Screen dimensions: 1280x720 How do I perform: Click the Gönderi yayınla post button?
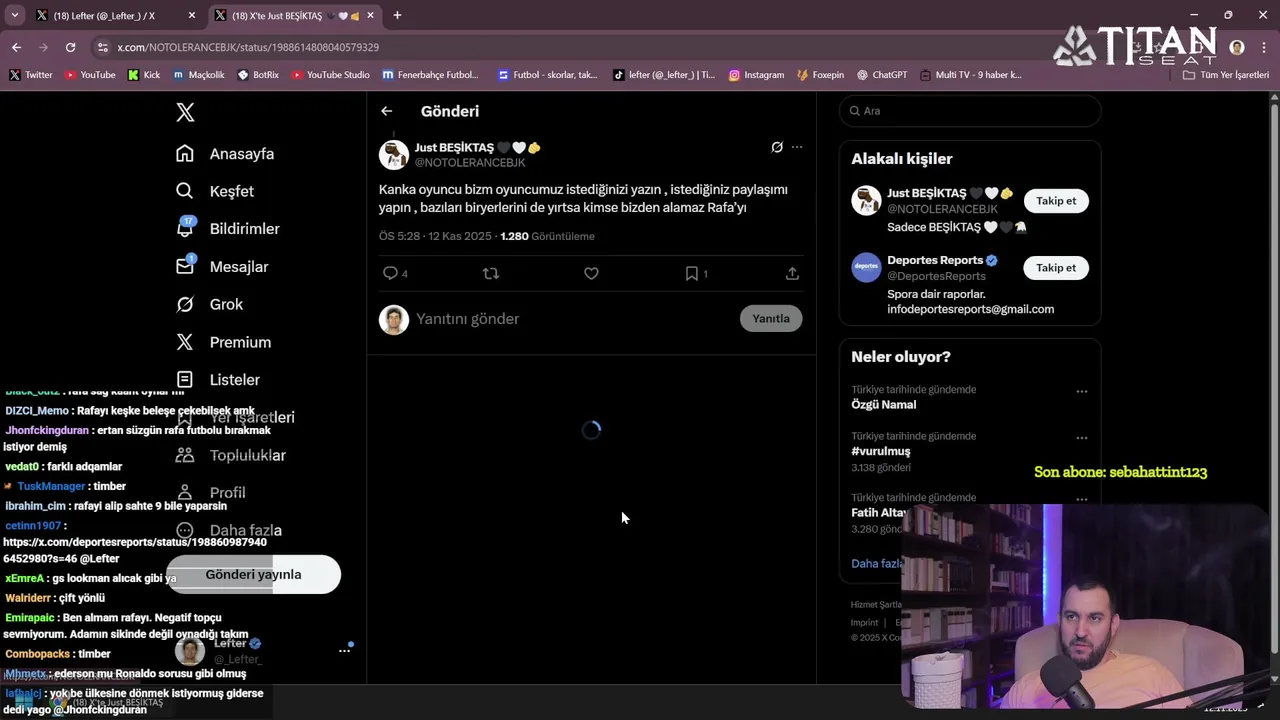point(253,575)
